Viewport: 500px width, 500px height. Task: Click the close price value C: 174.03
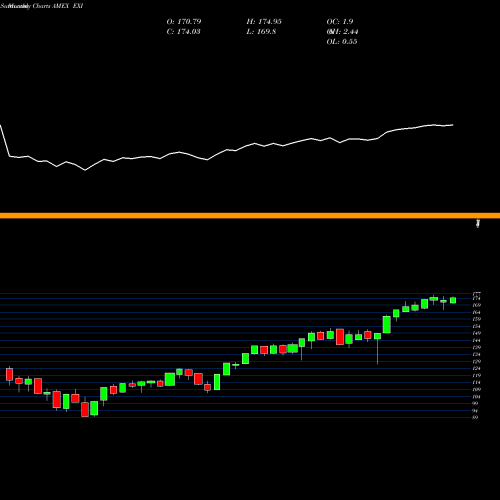[x=183, y=32]
